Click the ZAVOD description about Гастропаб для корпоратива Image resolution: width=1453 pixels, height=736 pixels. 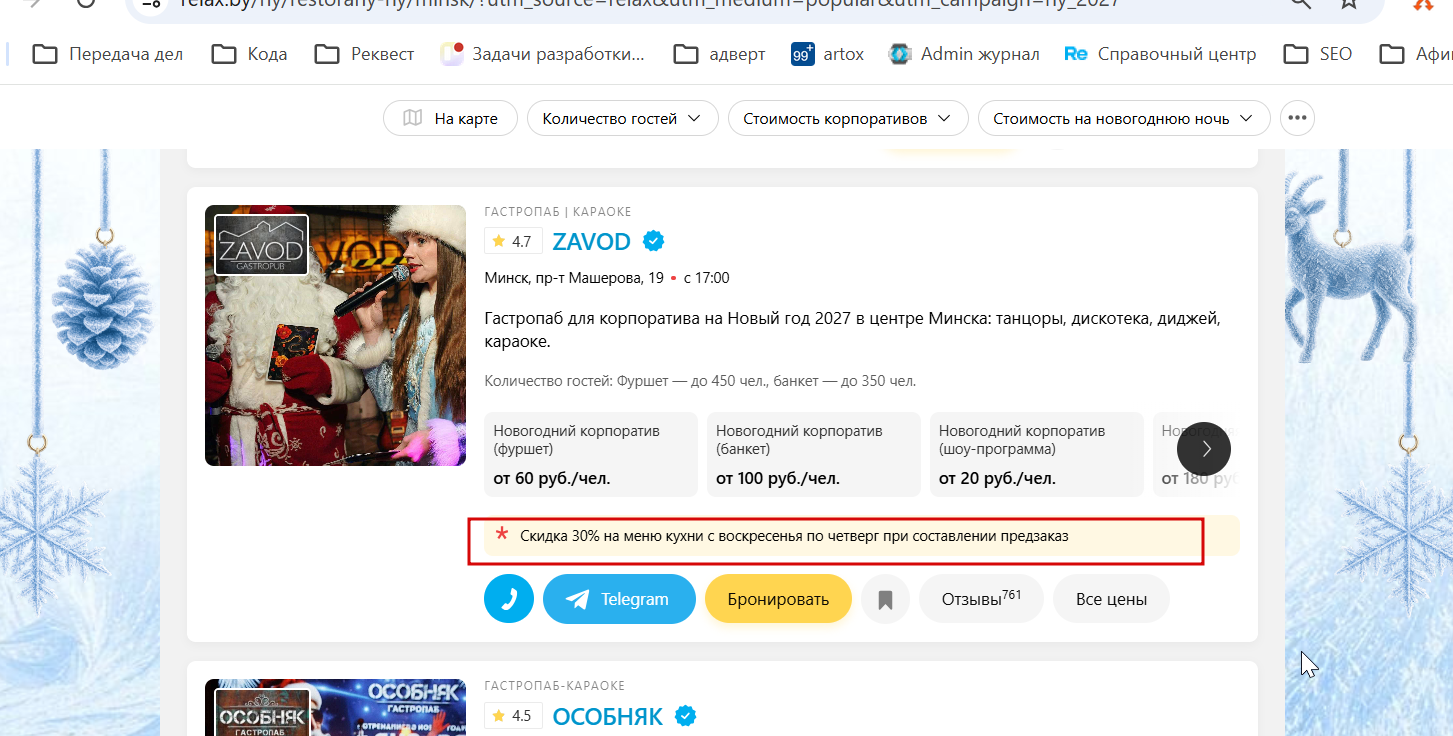pyautogui.click(x=852, y=330)
